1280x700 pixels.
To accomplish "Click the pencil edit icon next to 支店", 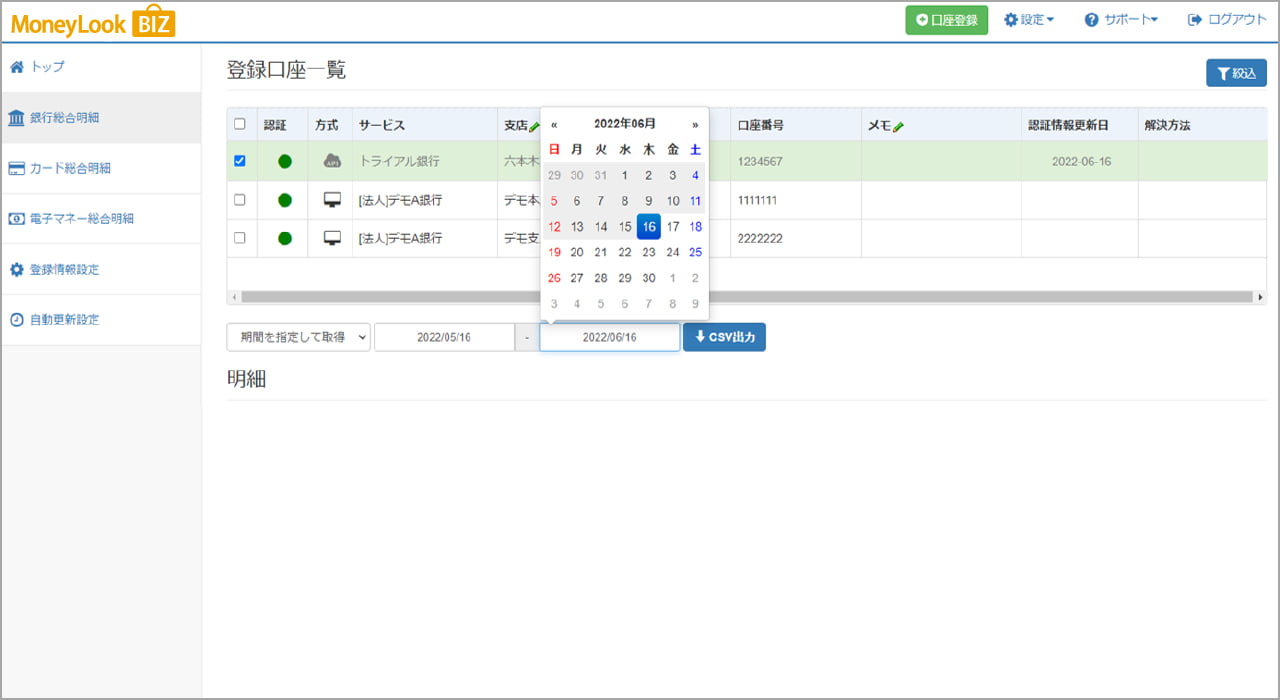I will [534, 126].
